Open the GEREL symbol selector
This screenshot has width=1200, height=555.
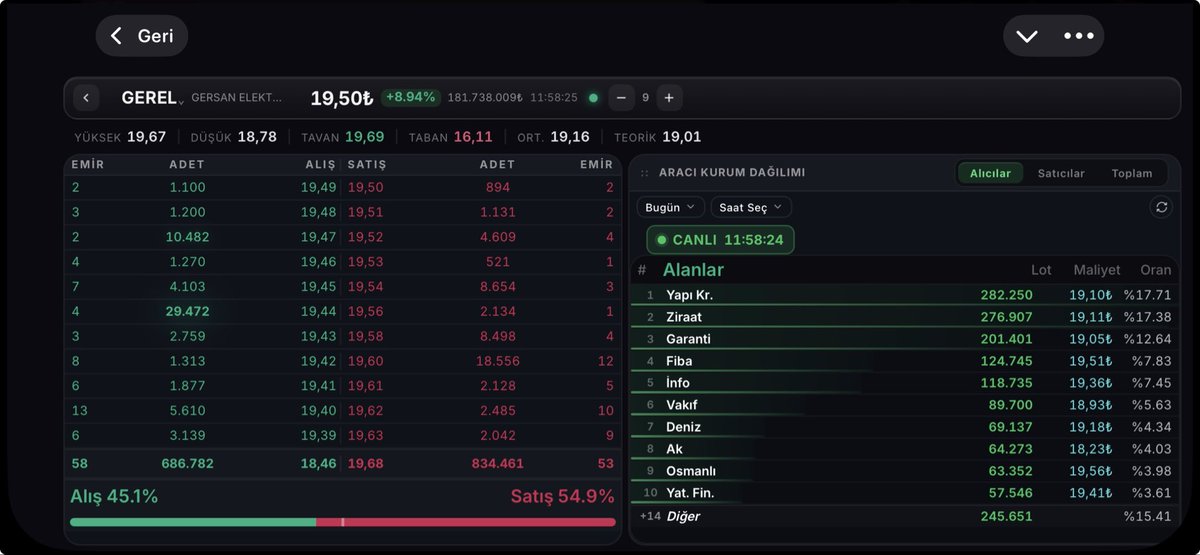coord(153,98)
